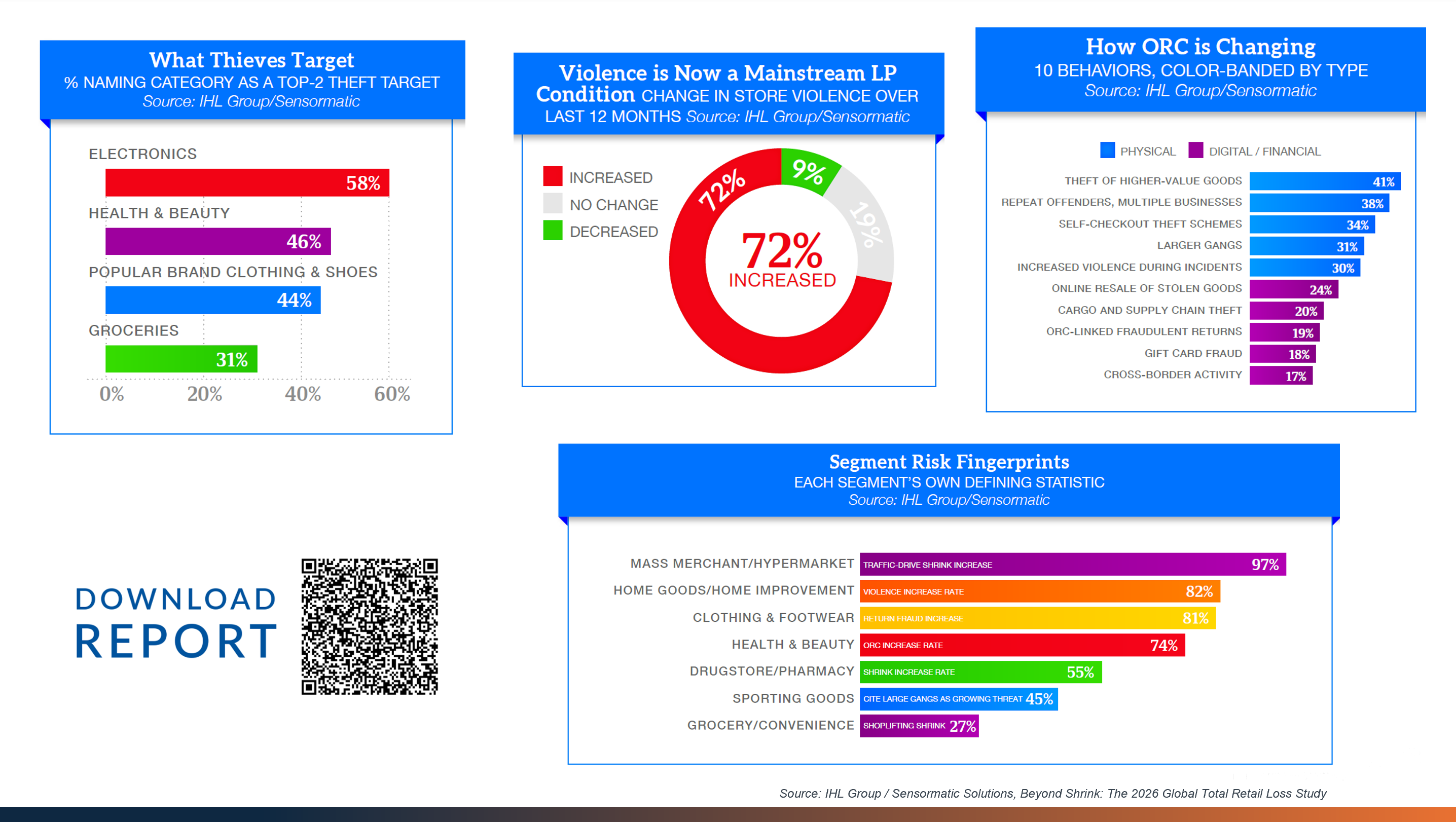The height and width of the screenshot is (822, 1456).
Task: Click the 60% axis label
Action: (392, 394)
